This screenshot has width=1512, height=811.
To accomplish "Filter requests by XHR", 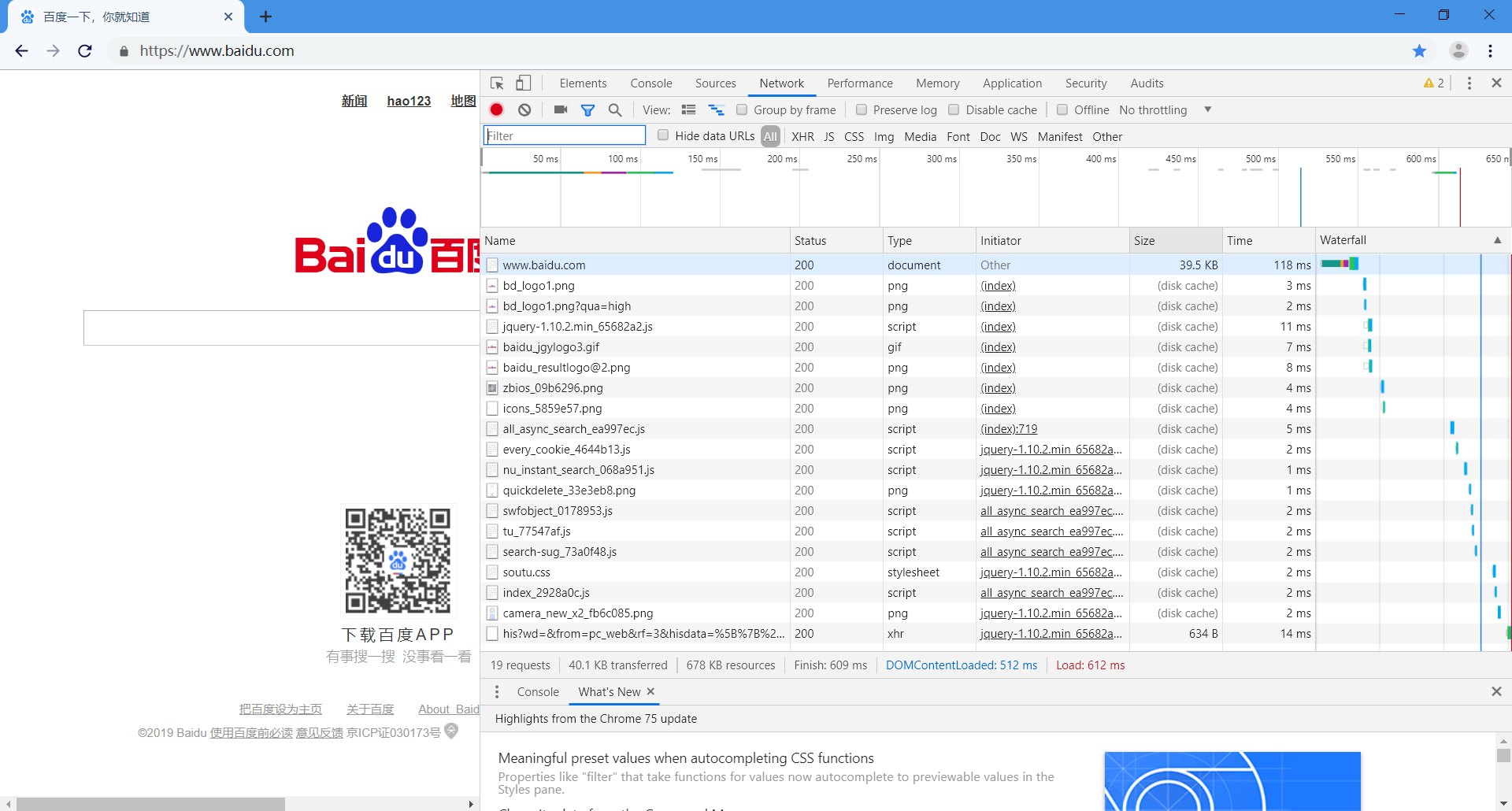I will point(803,136).
